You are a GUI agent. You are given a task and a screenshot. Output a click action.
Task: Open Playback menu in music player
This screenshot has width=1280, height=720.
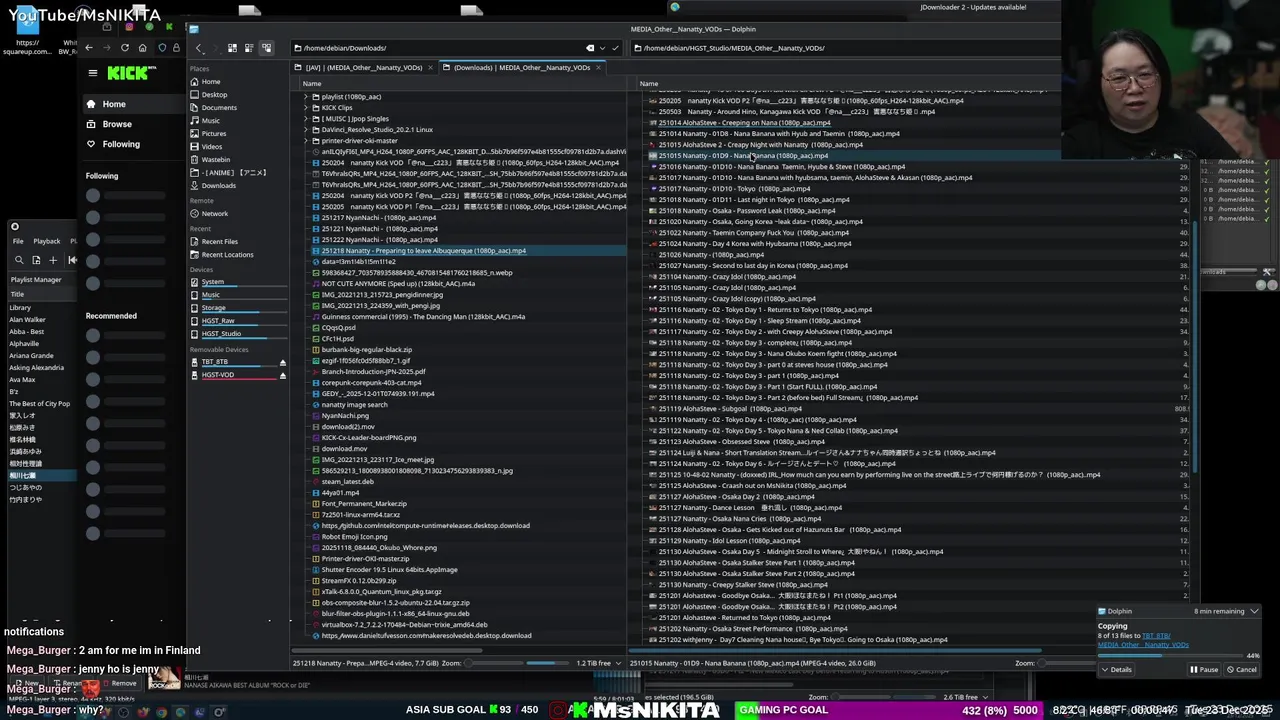47,241
